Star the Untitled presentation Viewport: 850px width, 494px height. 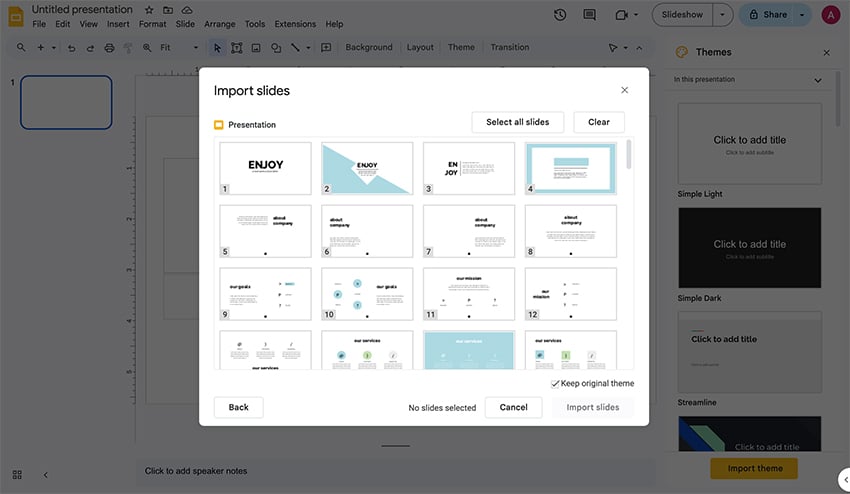[149, 10]
